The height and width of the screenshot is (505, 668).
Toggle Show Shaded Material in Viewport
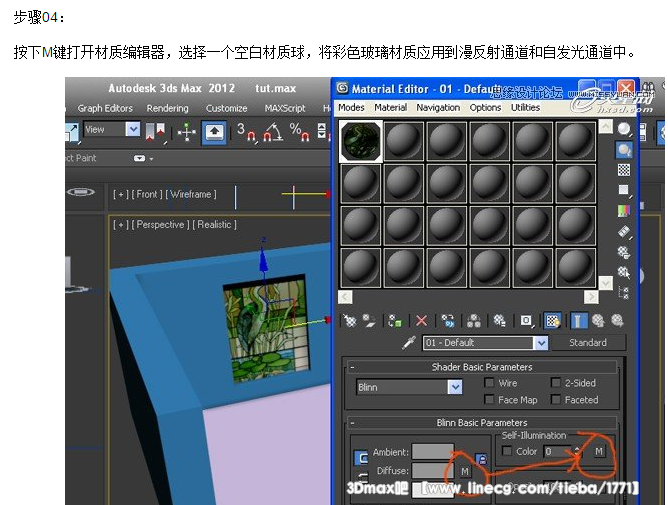[553, 320]
